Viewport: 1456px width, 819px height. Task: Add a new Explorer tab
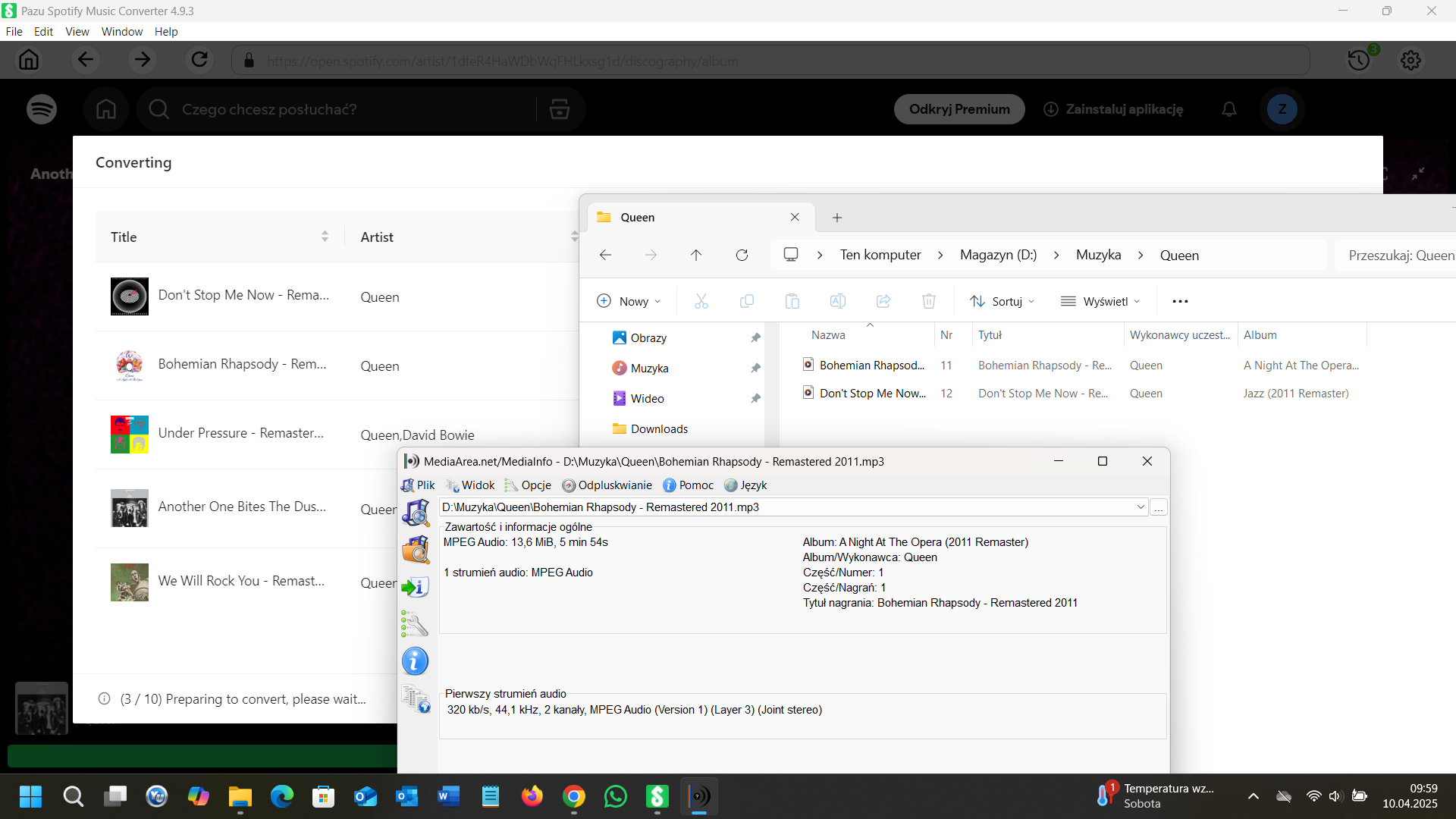[x=837, y=218]
